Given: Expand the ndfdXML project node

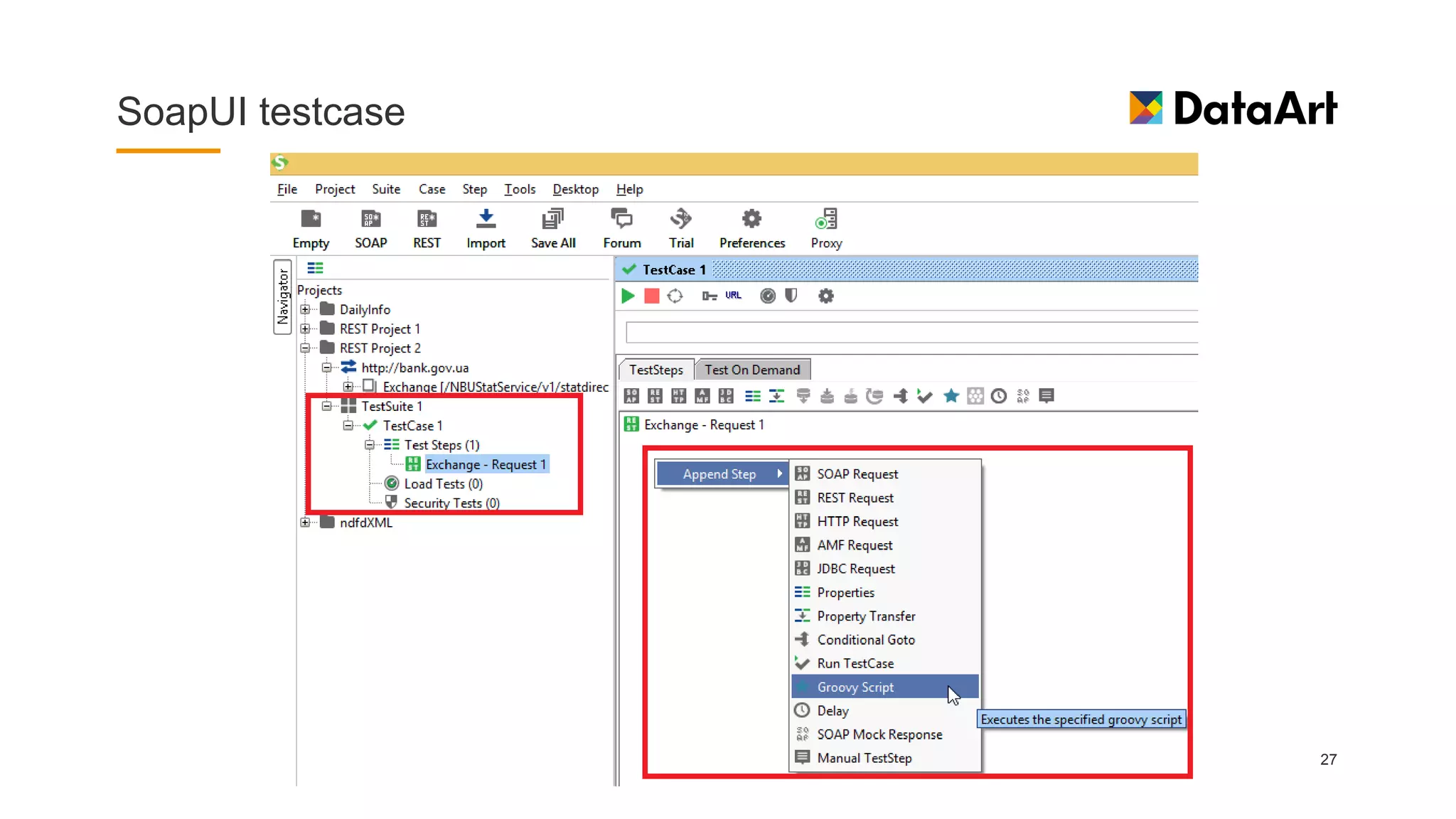Looking at the screenshot, I should [x=305, y=523].
